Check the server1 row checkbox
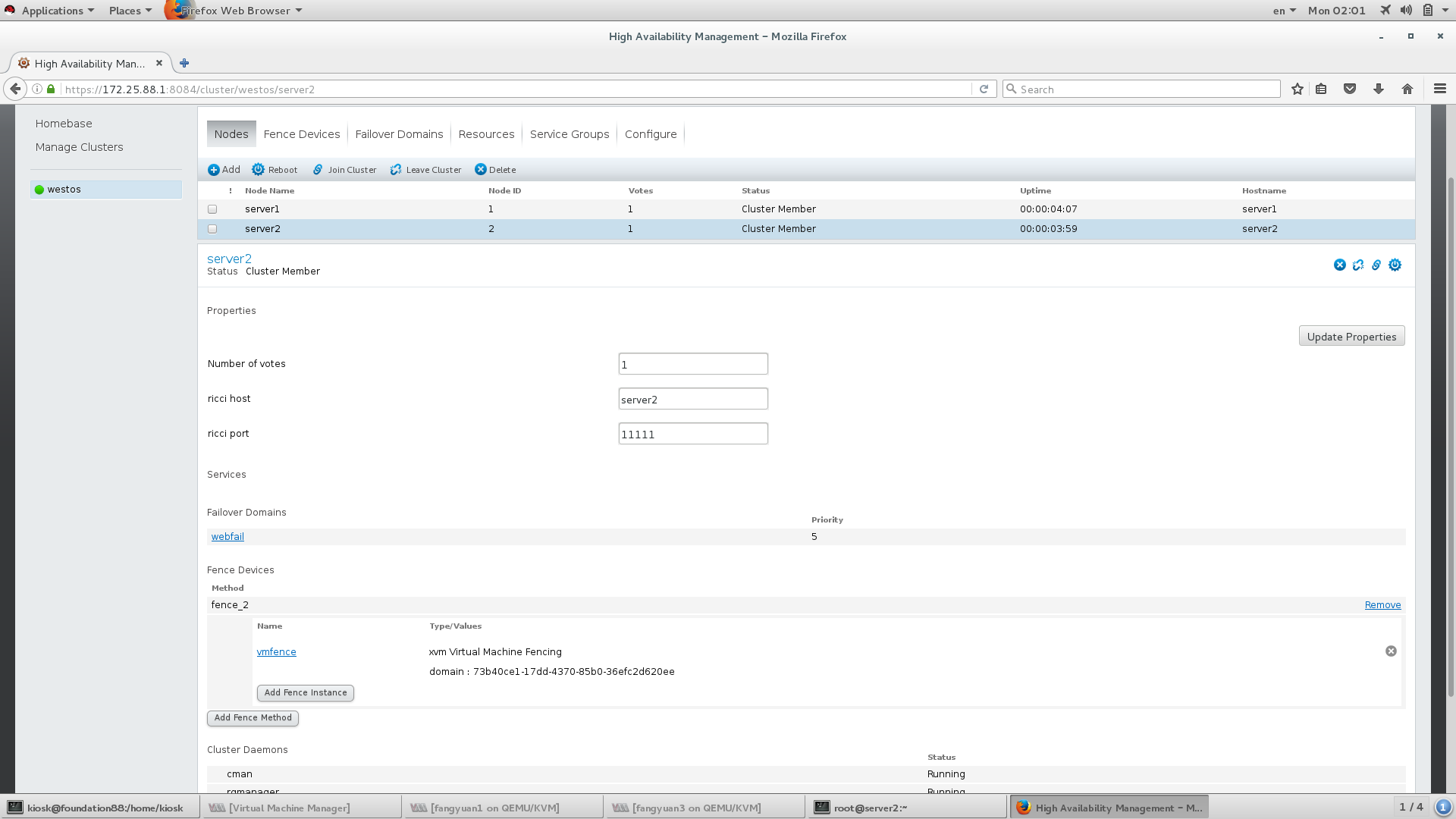This screenshot has height=819, width=1456. coord(212,209)
